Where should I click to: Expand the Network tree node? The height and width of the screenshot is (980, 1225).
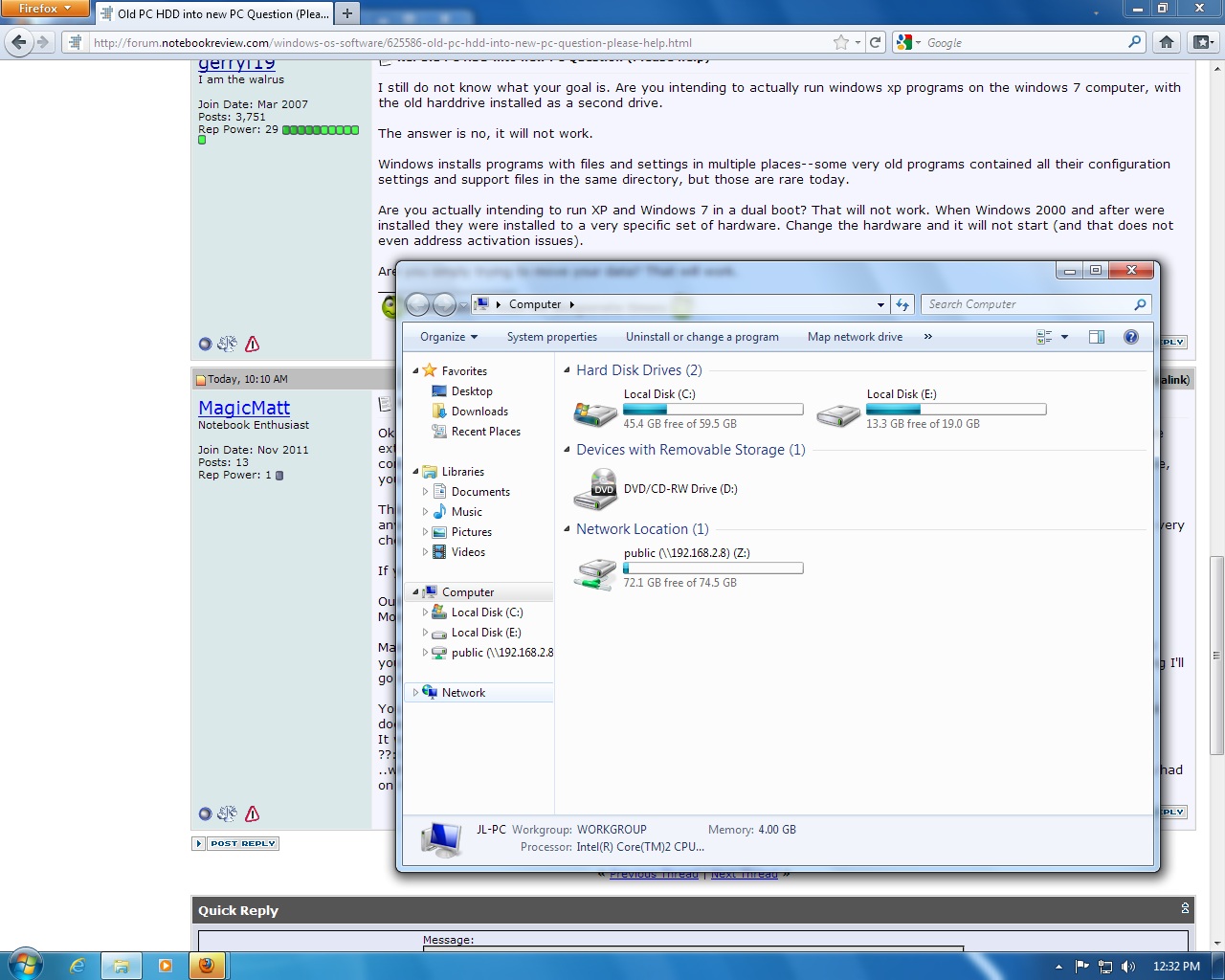[415, 693]
